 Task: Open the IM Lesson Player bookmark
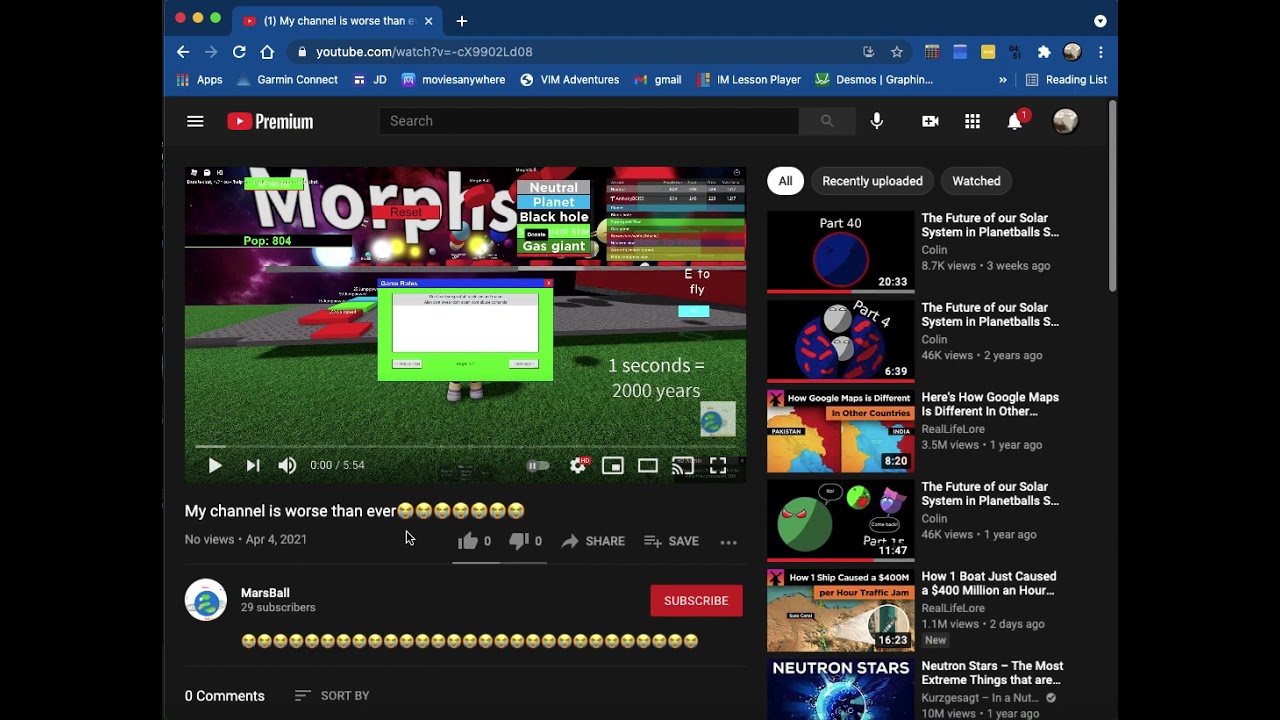tap(748, 80)
